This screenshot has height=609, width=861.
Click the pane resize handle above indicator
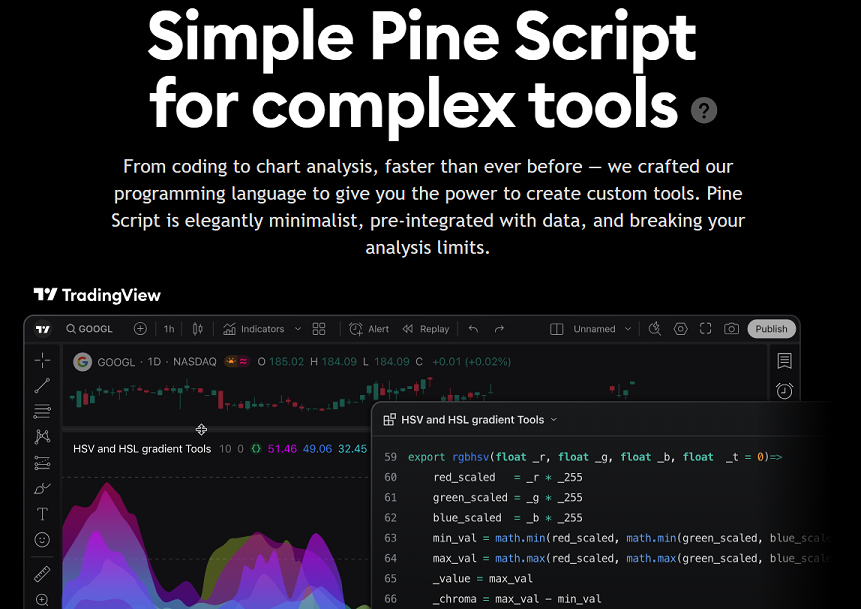pyautogui.click(x=201, y=430)
